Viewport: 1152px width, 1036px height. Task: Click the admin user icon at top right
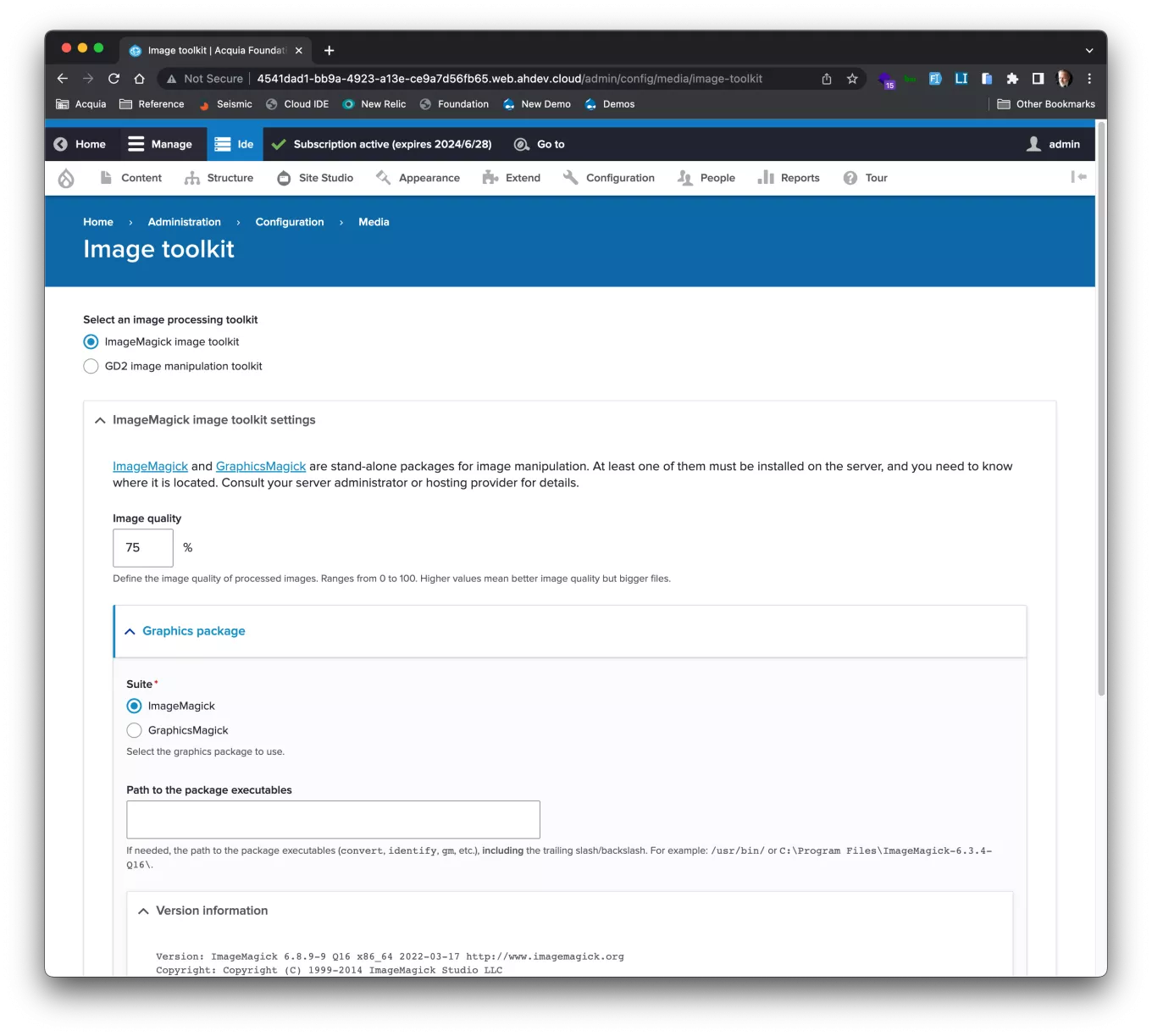pyautogui.click(x=1033, y=144)
